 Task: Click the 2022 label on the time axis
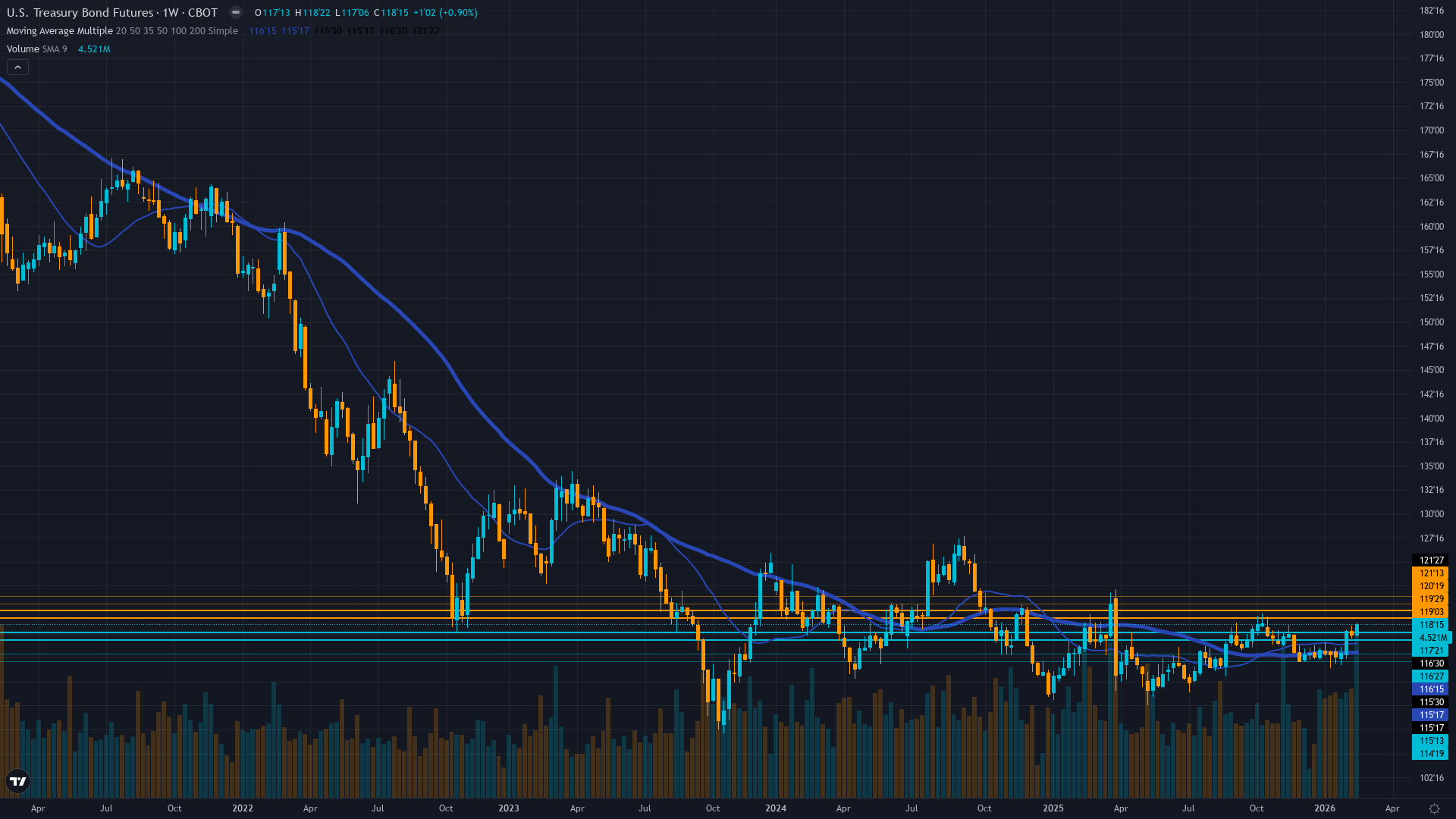243,808
